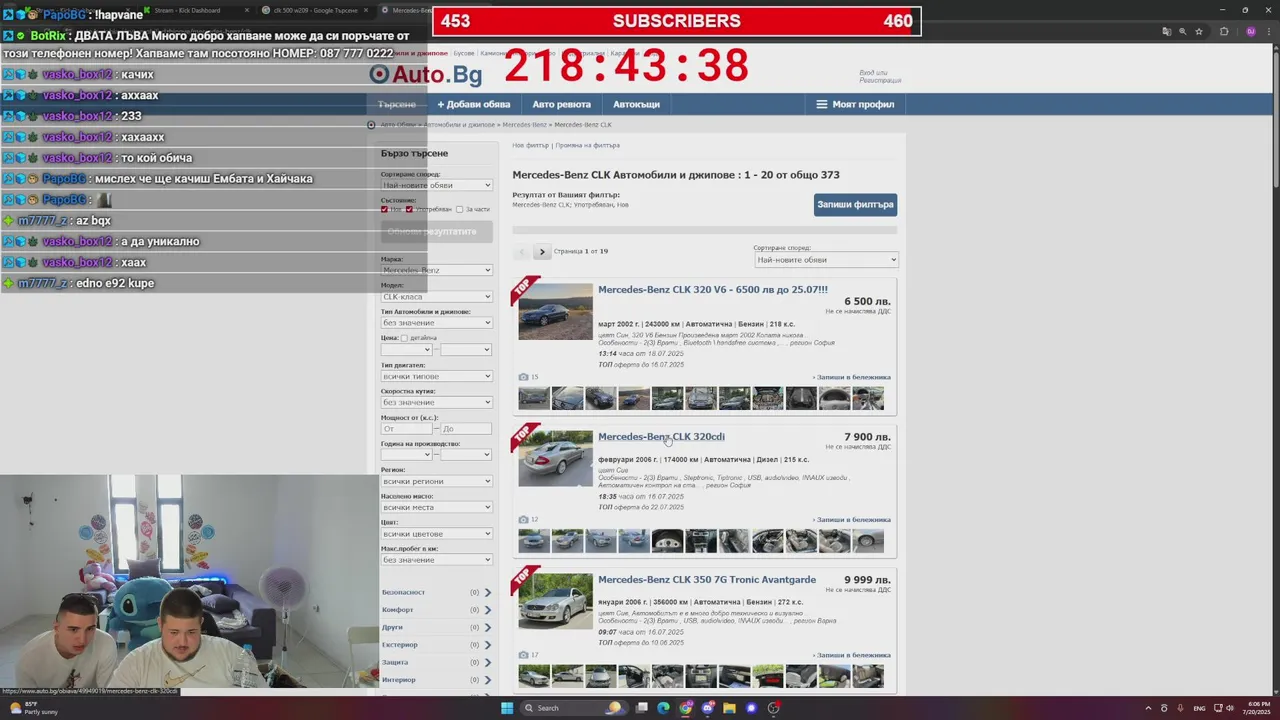The height and width of the screenshot is (720, 1280).
Task: Open the Автокъщи menu item
Action: point(636,104)
